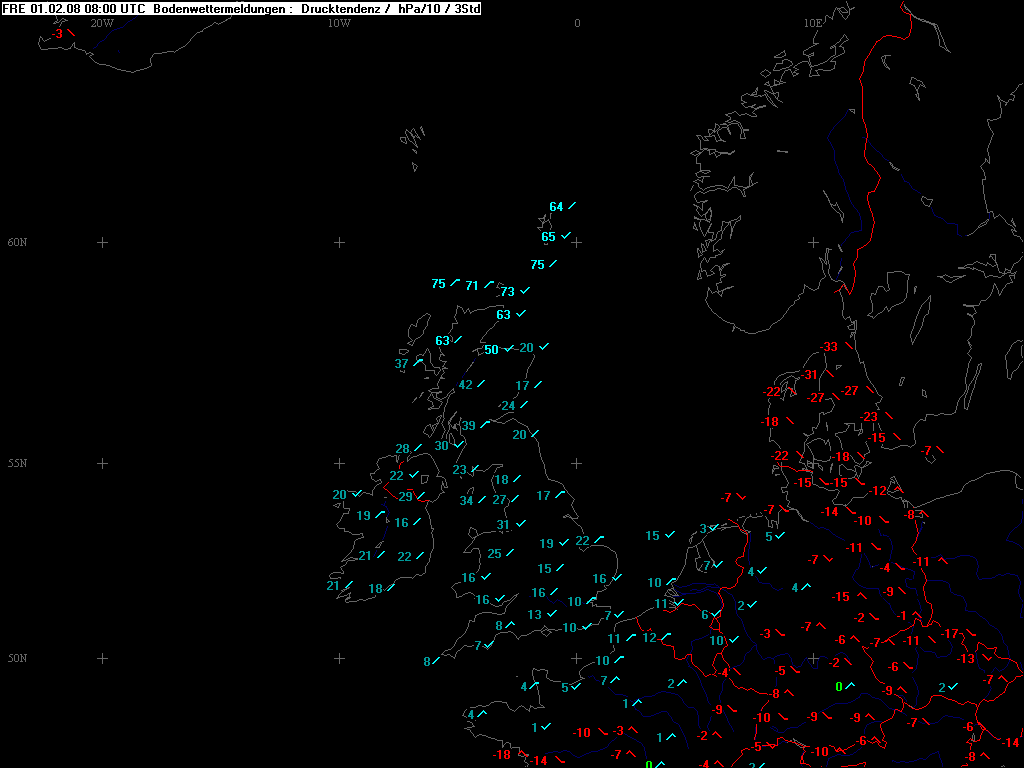Select the 10E longitude label
The width and height of the screenshot is (1024, 768).
813,22
